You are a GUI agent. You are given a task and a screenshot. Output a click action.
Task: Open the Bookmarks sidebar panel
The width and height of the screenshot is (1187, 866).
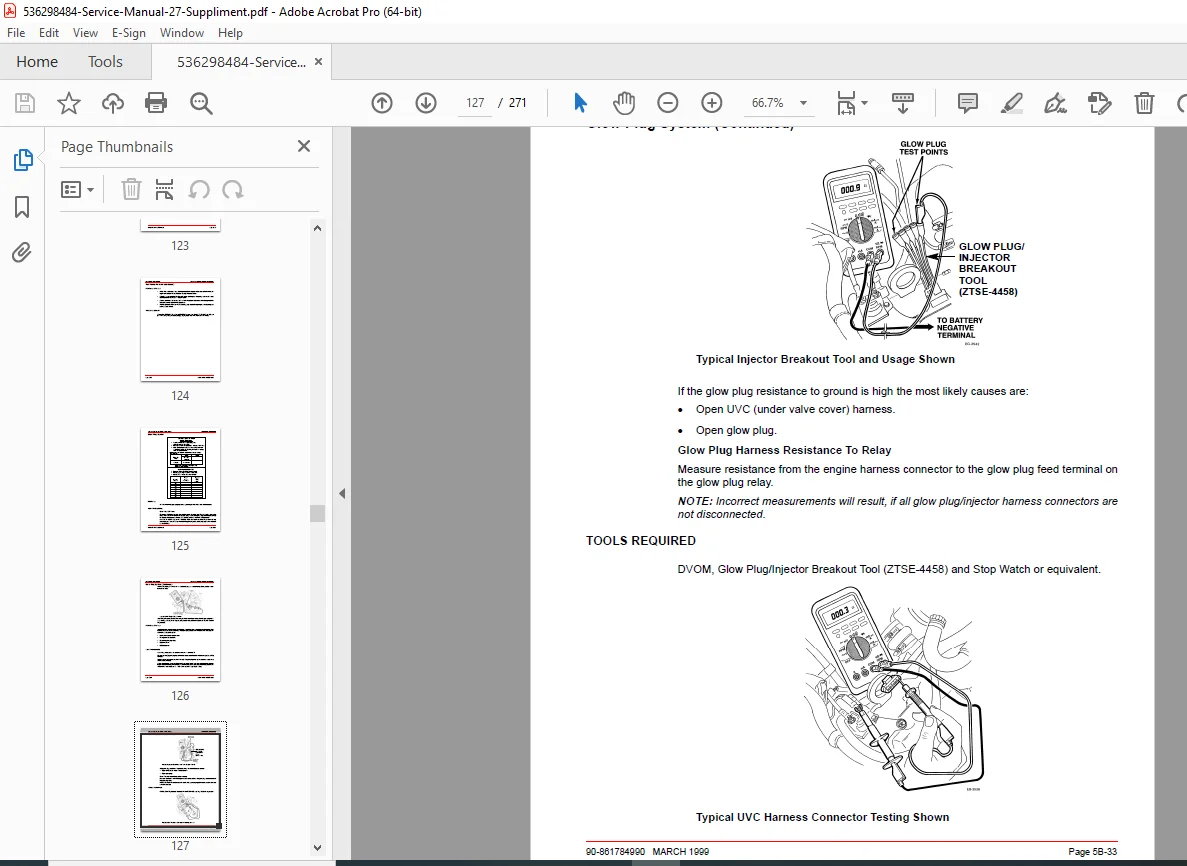(x=22, y=207)
